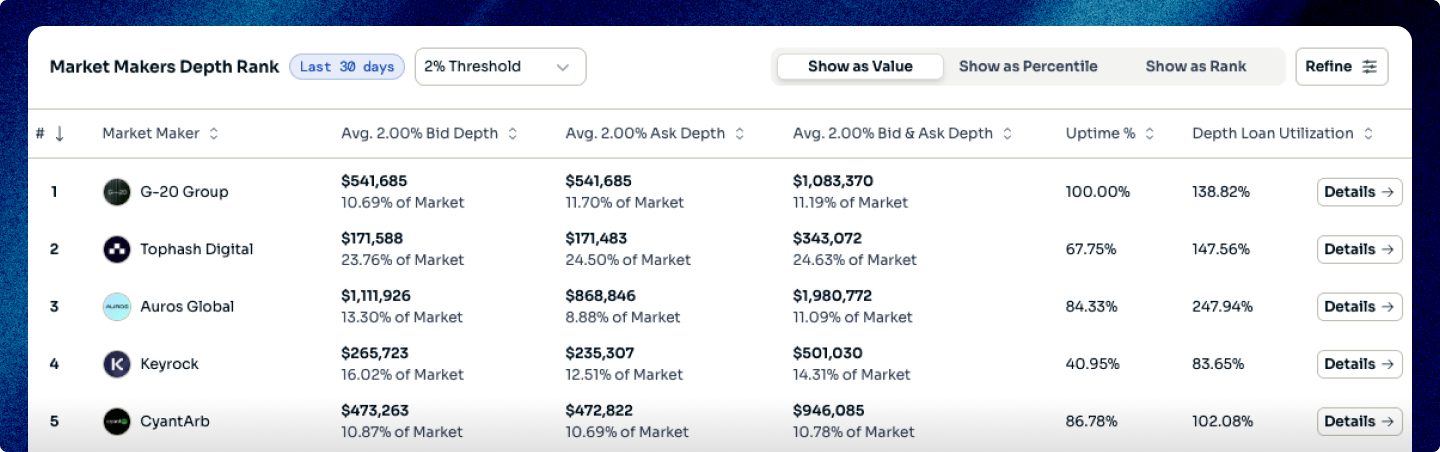Click the Market Makers Depth Rank title
The width and height of the screenshot is (1440, 452).
[x=165, y=67]
